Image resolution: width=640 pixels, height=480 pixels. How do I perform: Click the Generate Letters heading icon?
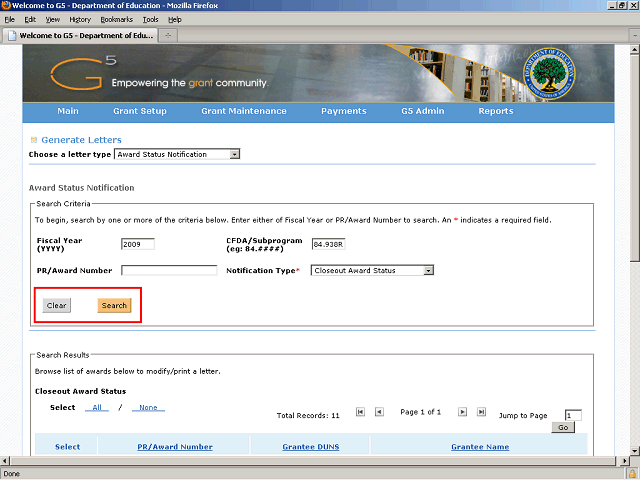(34, 140)
